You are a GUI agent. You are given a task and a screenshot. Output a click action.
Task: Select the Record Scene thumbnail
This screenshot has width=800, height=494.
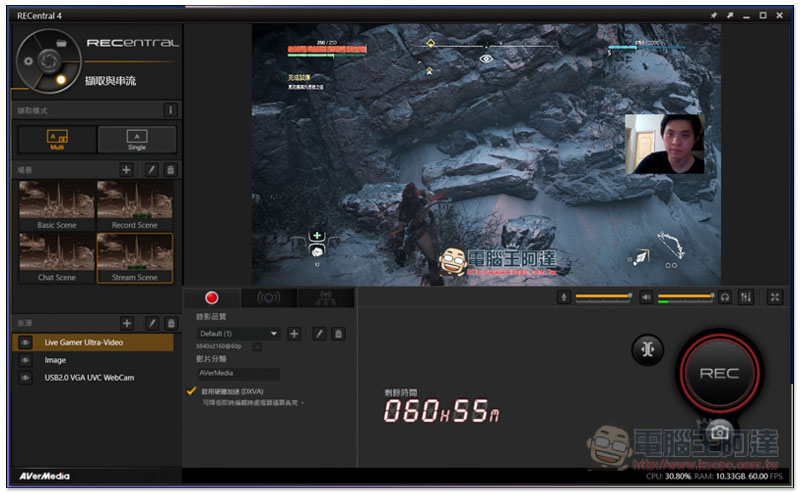[135, 206]
